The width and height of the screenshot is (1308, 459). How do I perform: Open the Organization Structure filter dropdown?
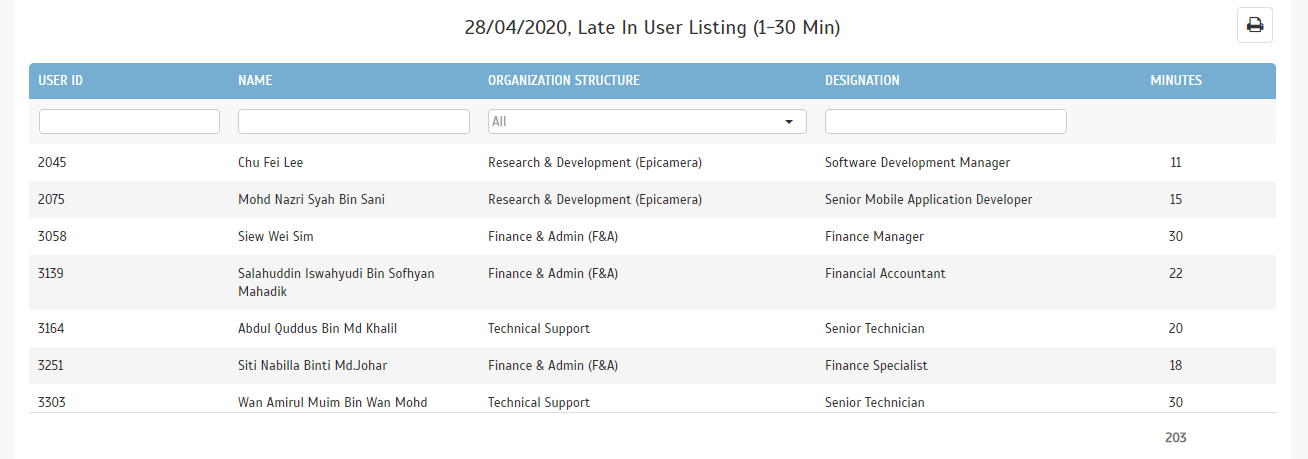647,121
